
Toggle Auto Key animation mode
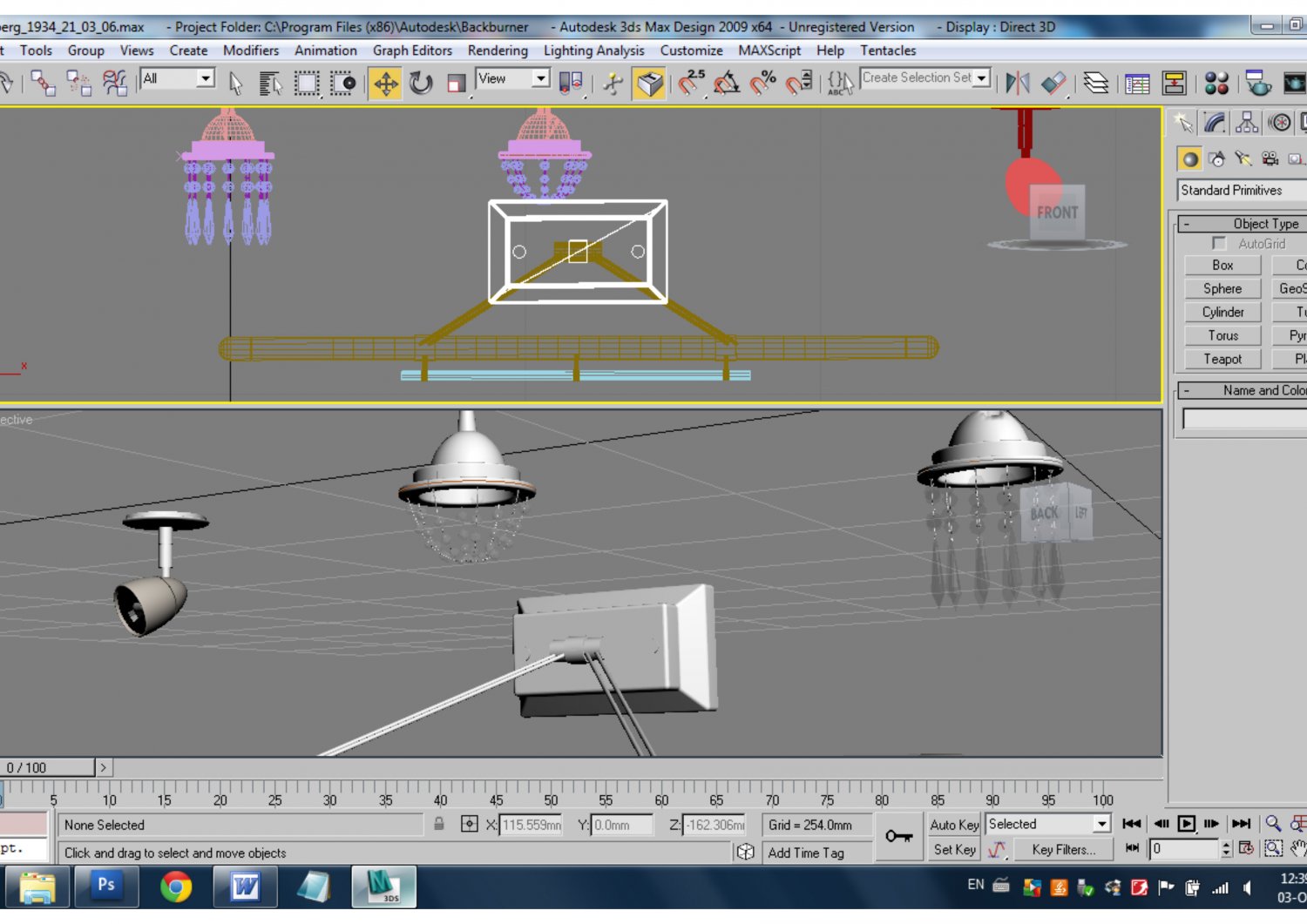coord(953,825)
